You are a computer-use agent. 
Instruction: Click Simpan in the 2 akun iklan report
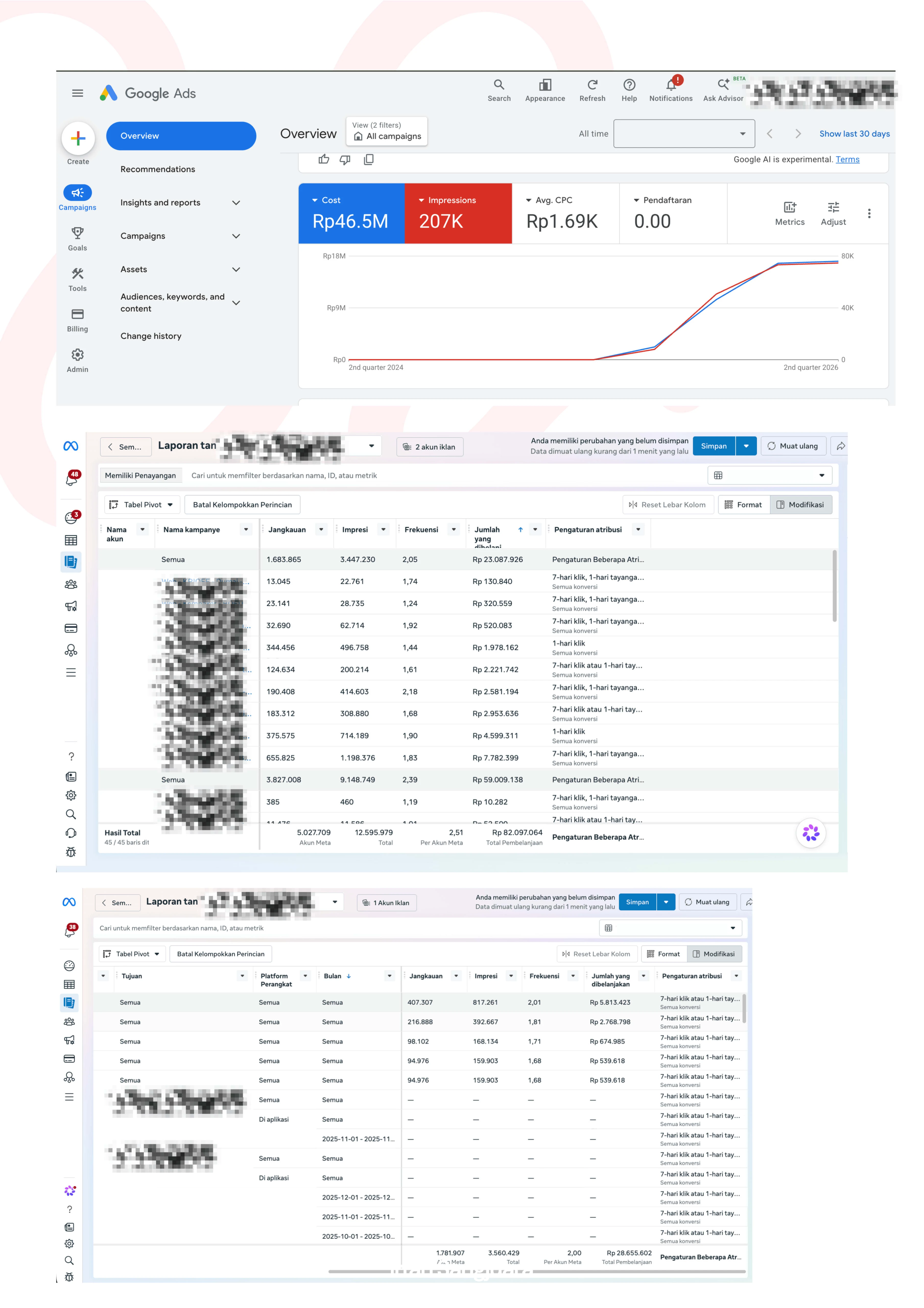click(714, 446)
